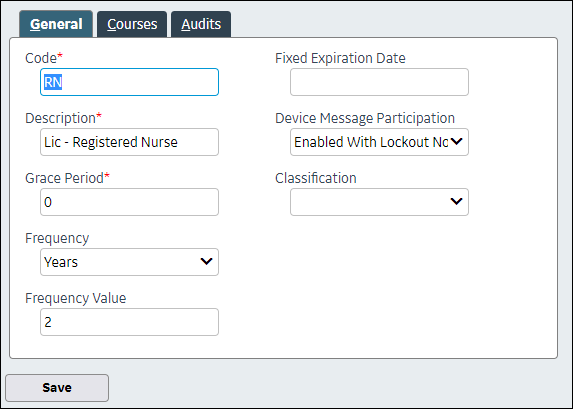
Task: Open the Audits tab
Action: [x=201, y=24]
